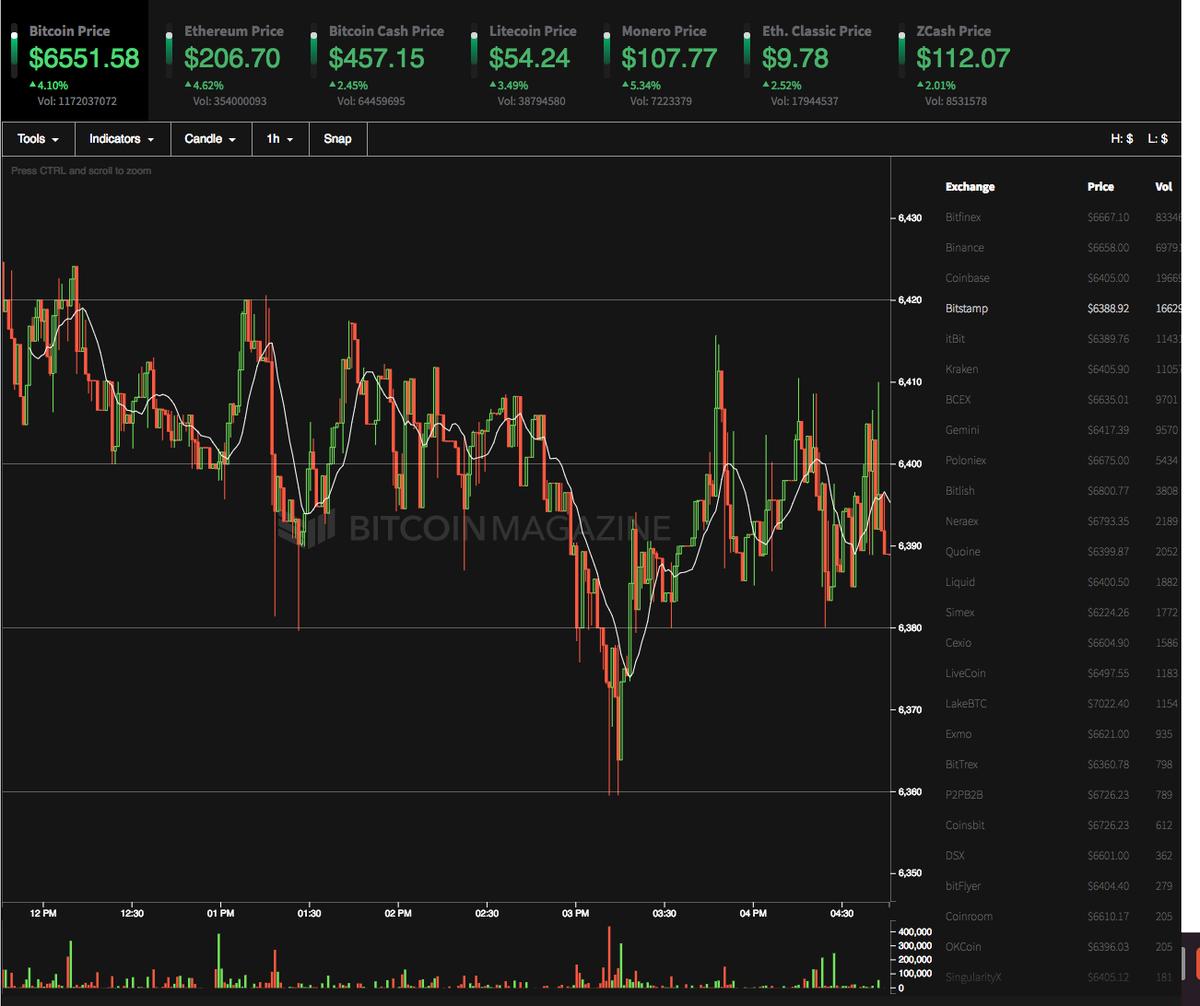Image resolution: width=1200 pixels, height=1006 pixels.
Task: Select the Coinroom exchange row
Action: 1063,917
